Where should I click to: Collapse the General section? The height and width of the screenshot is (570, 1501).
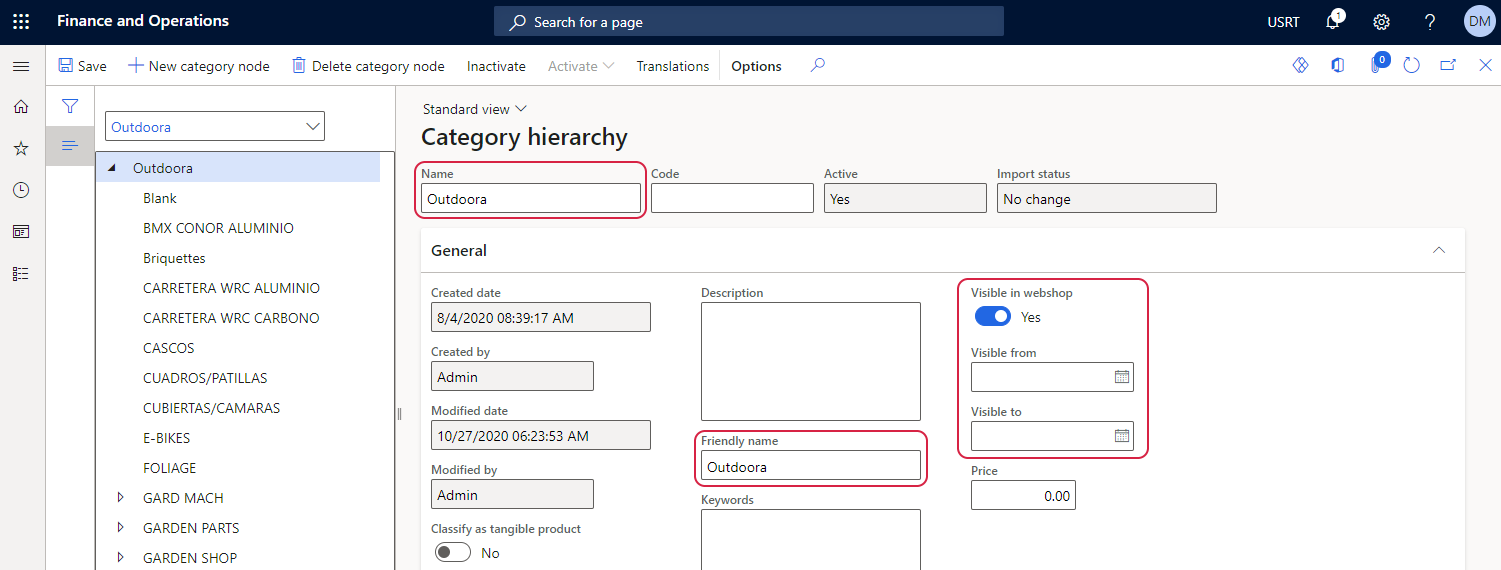[x=1438, y=250]
